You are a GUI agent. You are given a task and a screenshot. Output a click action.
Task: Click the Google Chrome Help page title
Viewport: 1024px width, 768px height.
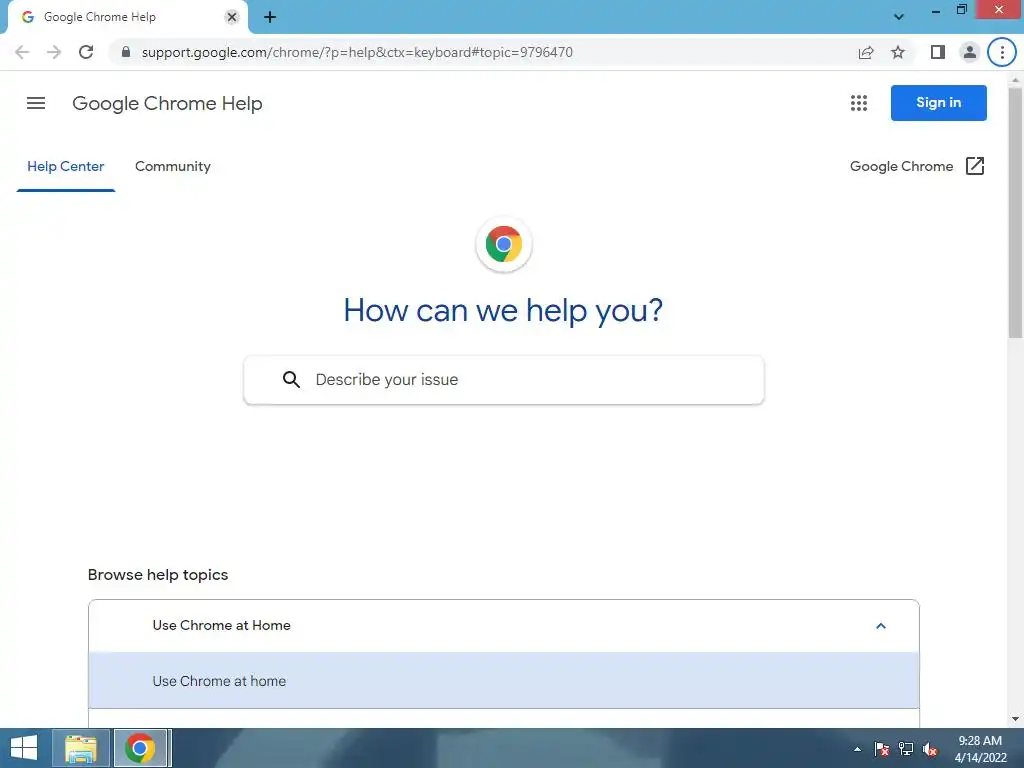click(x=167, y=103)
